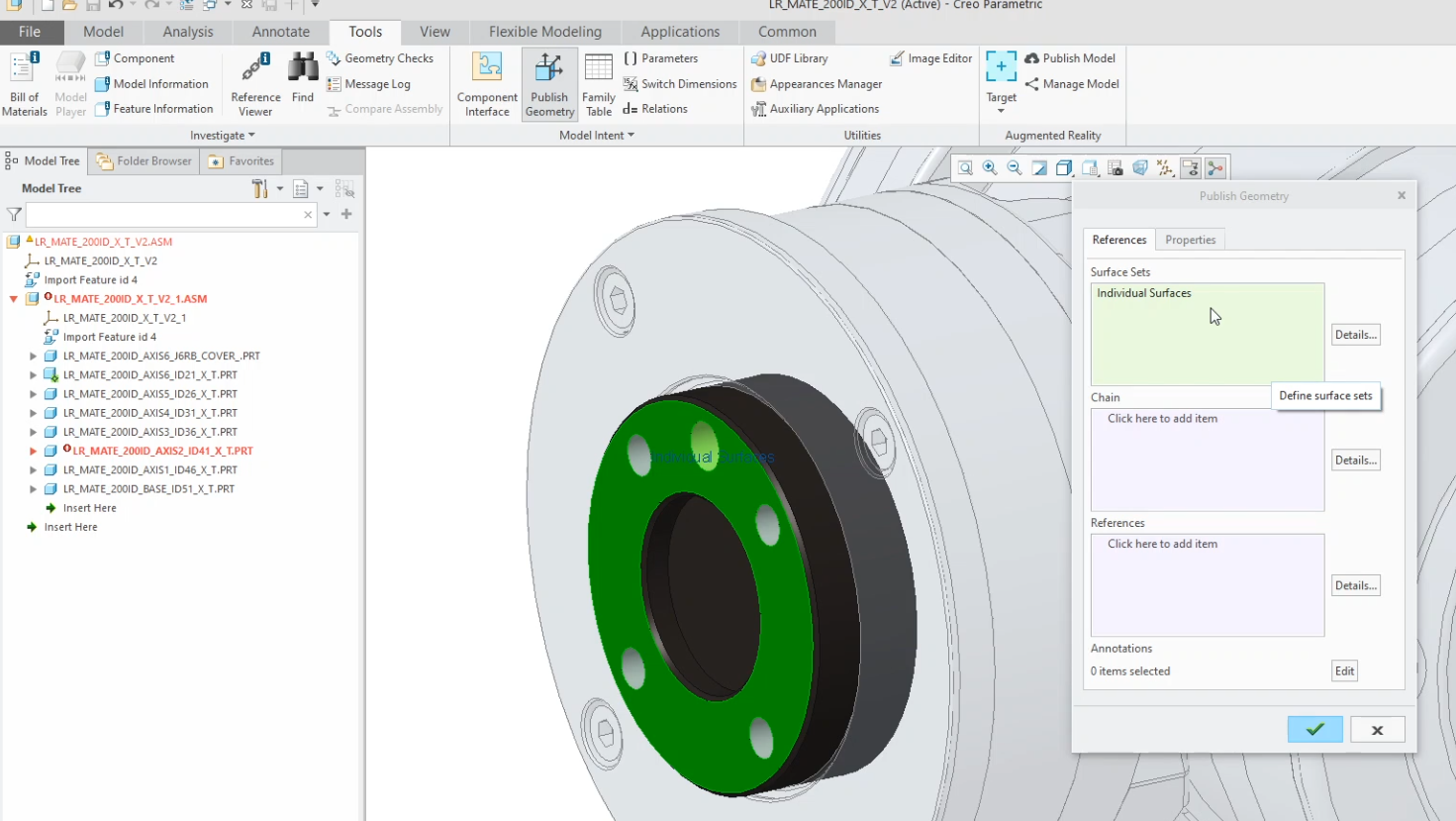
Task: Open Bill of Materials tool
Action: tap(24, 84)
